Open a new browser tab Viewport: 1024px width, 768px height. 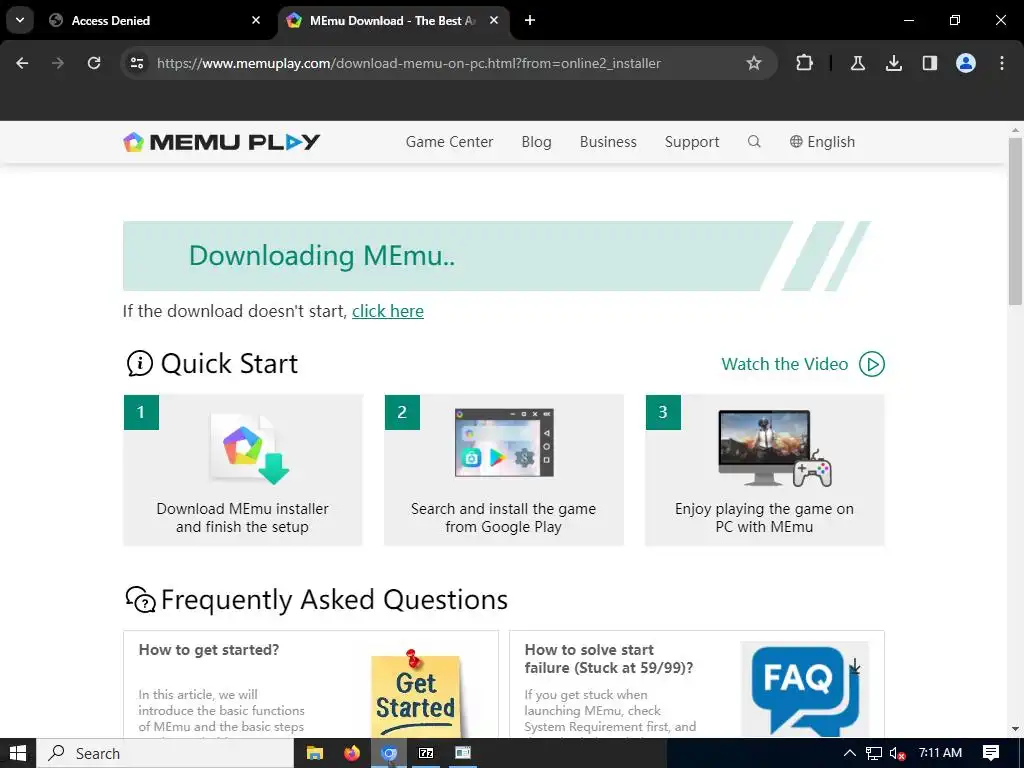(530, 20)
